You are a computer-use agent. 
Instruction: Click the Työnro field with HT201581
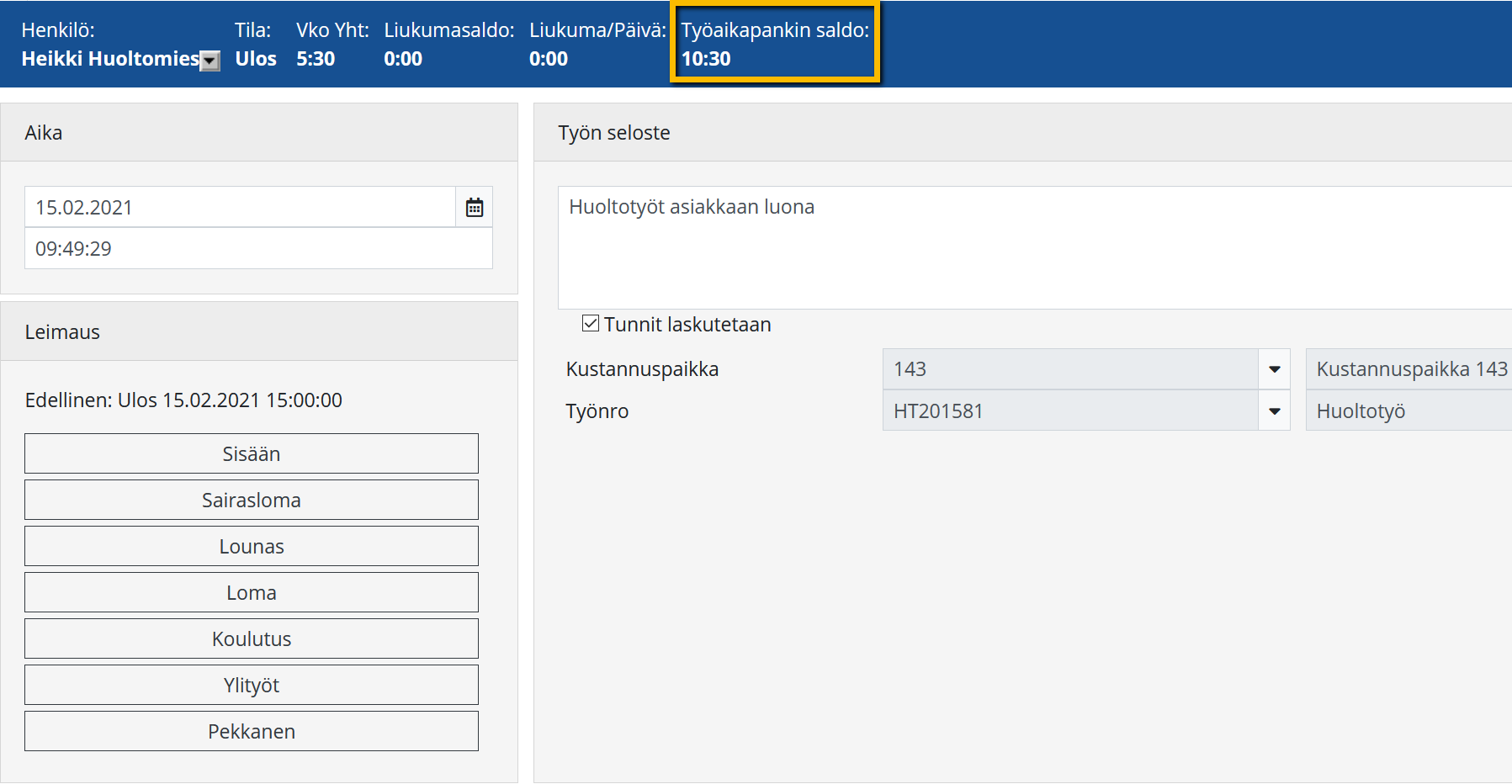coord(1069,411)
